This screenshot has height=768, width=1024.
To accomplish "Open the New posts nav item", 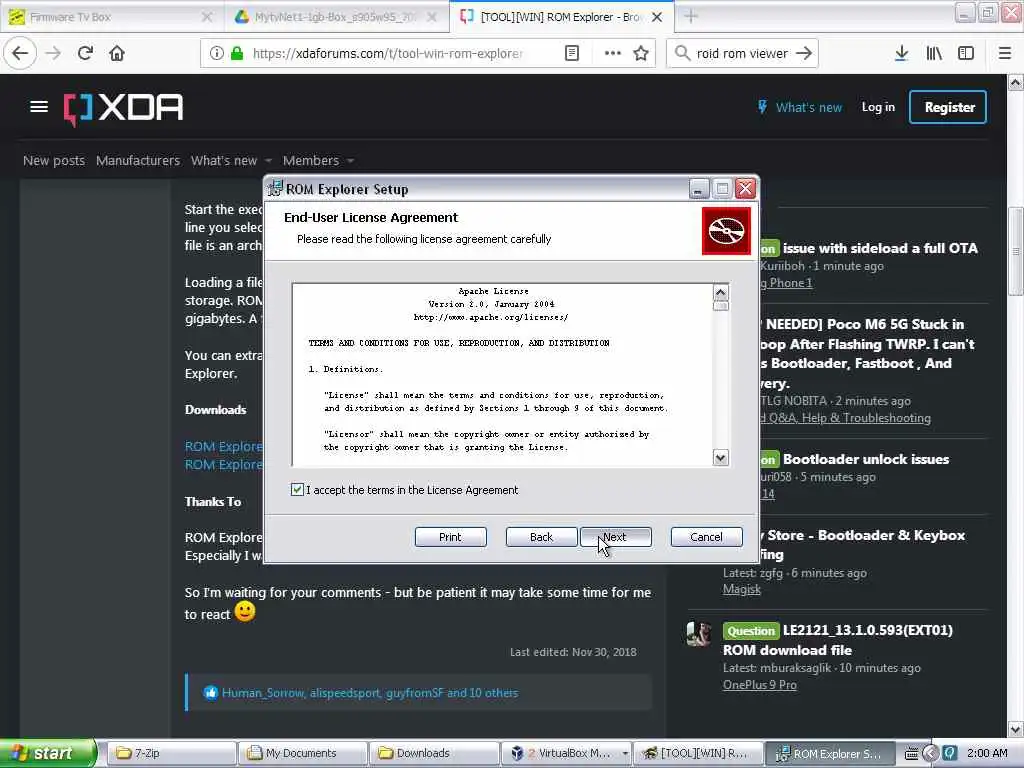I will [x=54, y=161].
